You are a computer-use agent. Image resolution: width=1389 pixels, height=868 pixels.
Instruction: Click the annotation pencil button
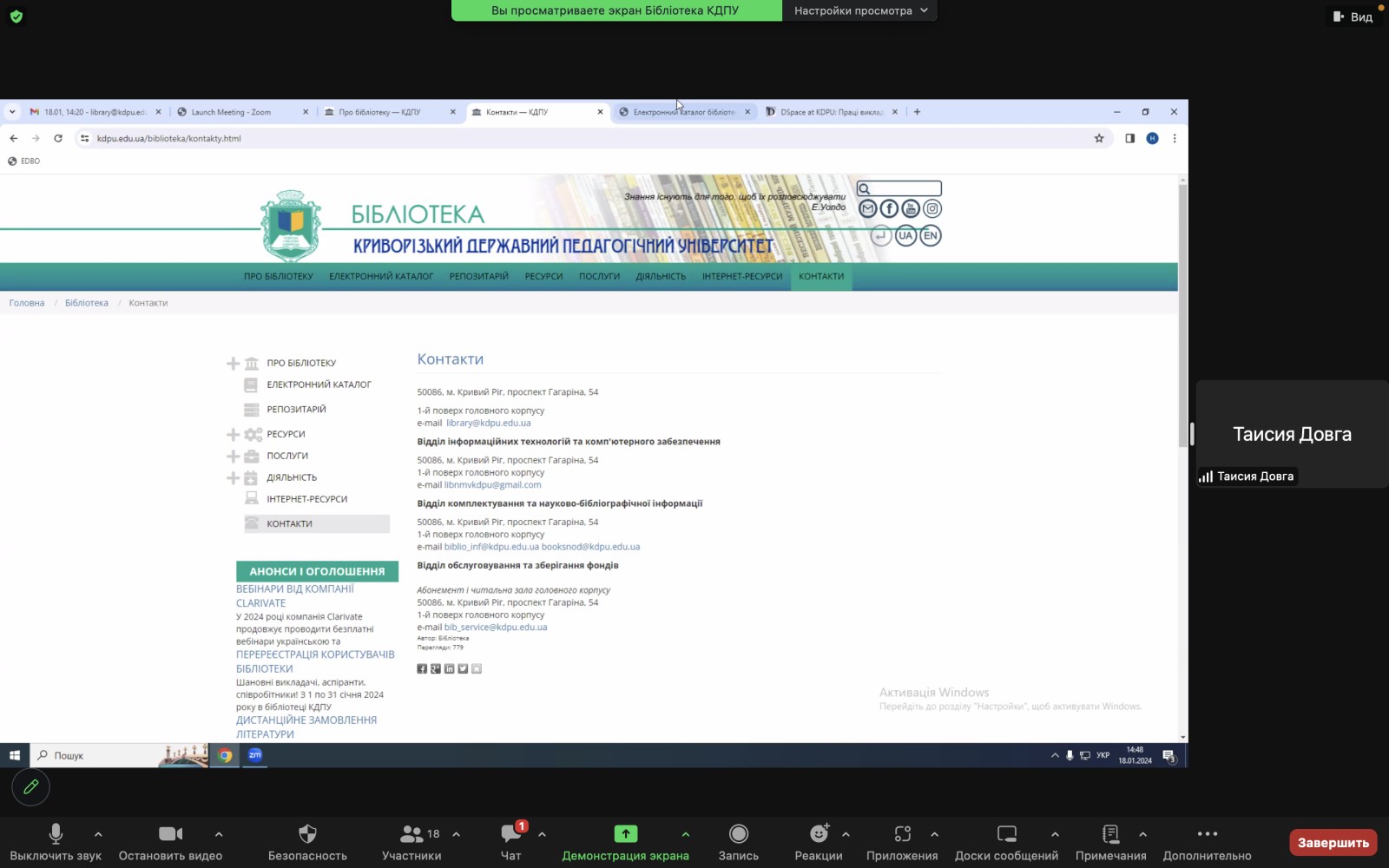click(x=30, y=787)
